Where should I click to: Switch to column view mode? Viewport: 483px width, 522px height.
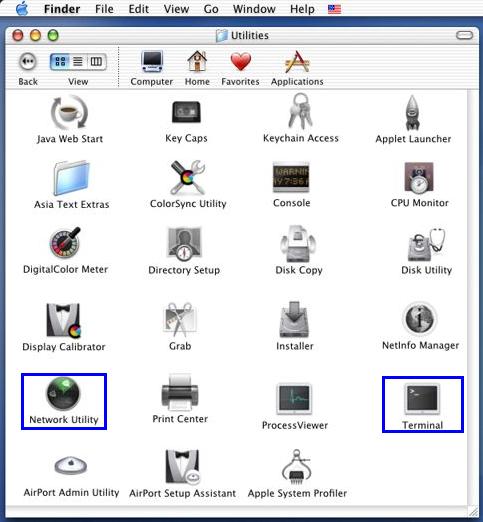(96, 61)
